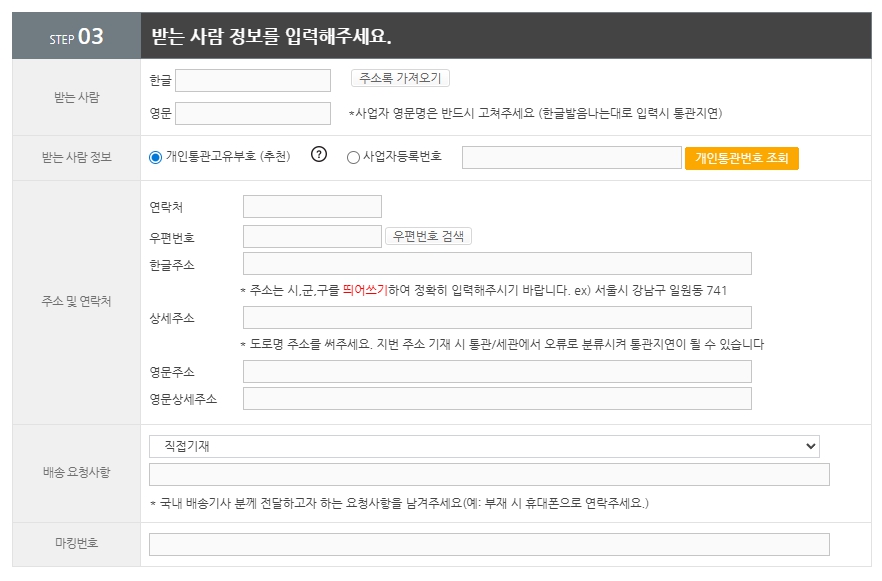Click the 마킹번호 marking number field
882x581 pixels.
point(489,544)
